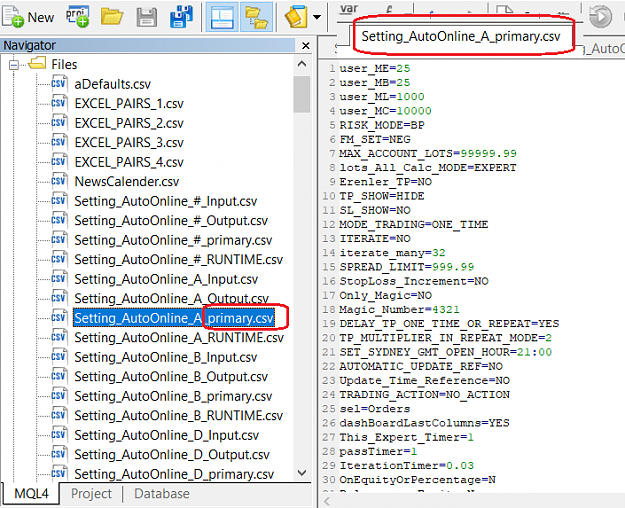Viewport: 625px width, 508px height.
Task: Click Navigator scrollbar up arrow
Action: click(302, 64)
